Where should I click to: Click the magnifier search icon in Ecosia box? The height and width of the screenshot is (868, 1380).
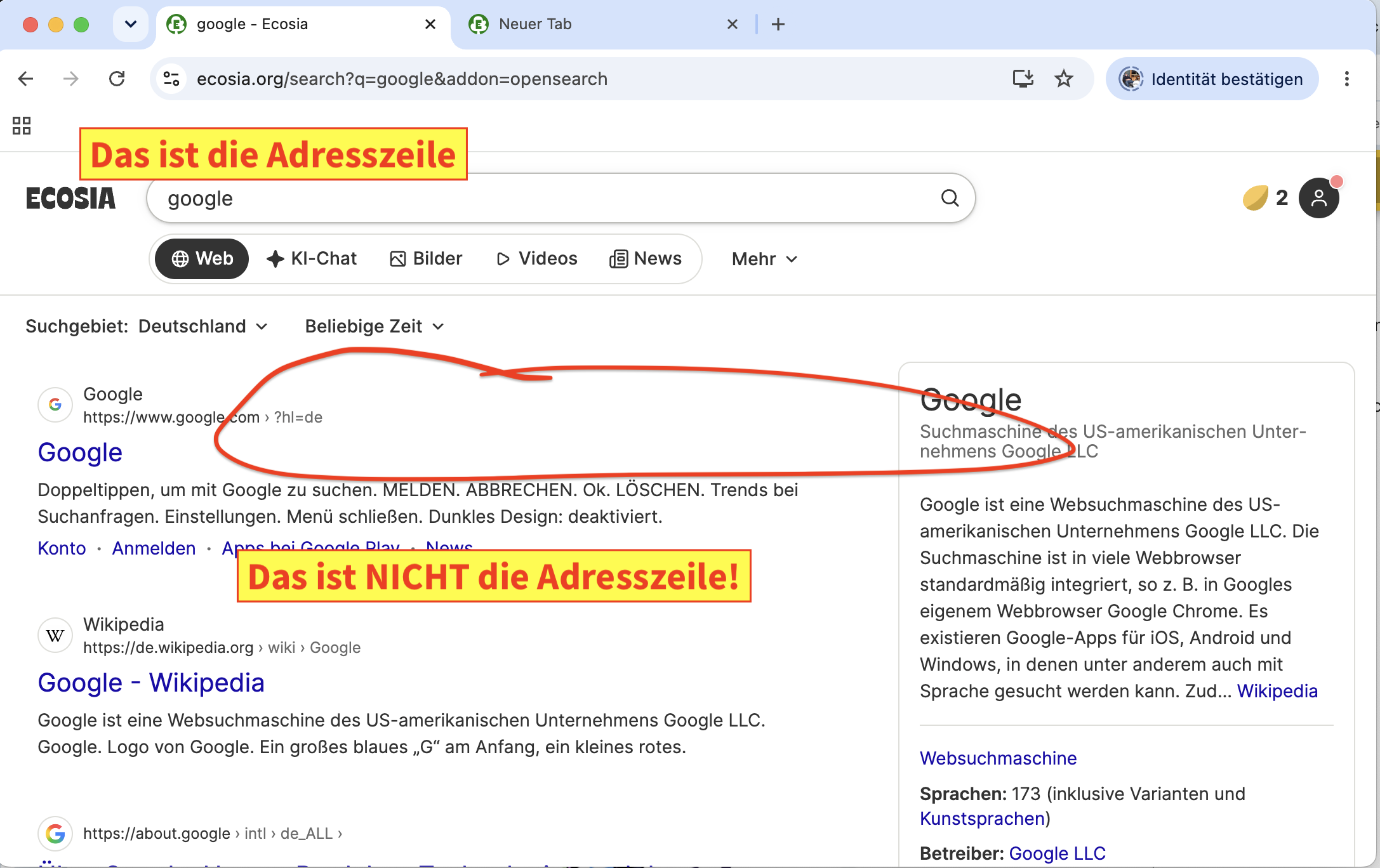950,198
